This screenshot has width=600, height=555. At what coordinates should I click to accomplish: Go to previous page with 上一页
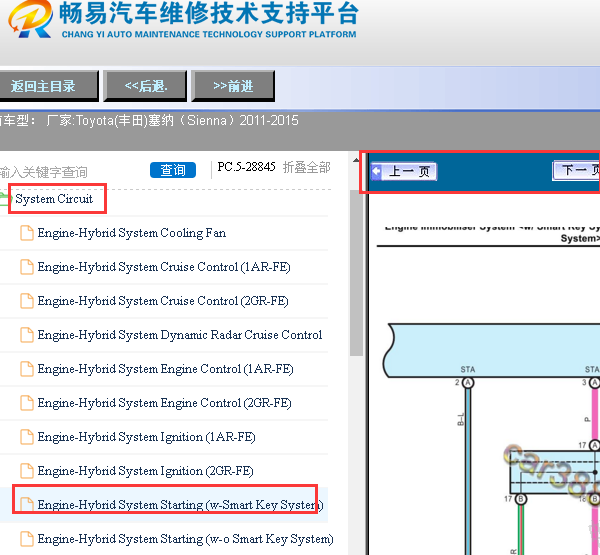pos(404,171)
